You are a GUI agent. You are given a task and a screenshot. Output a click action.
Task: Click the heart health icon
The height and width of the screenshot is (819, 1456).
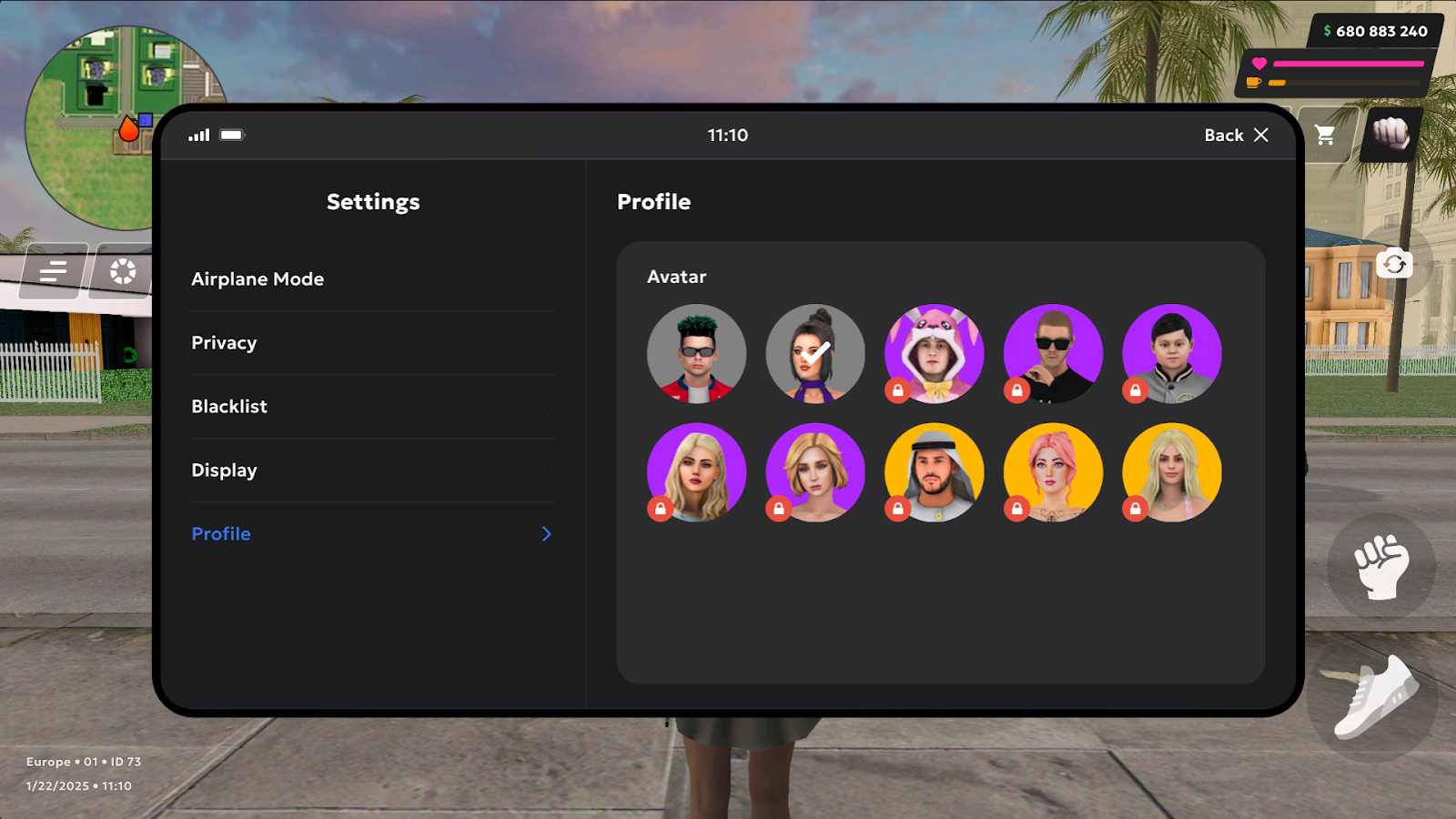pos(1259,64)
